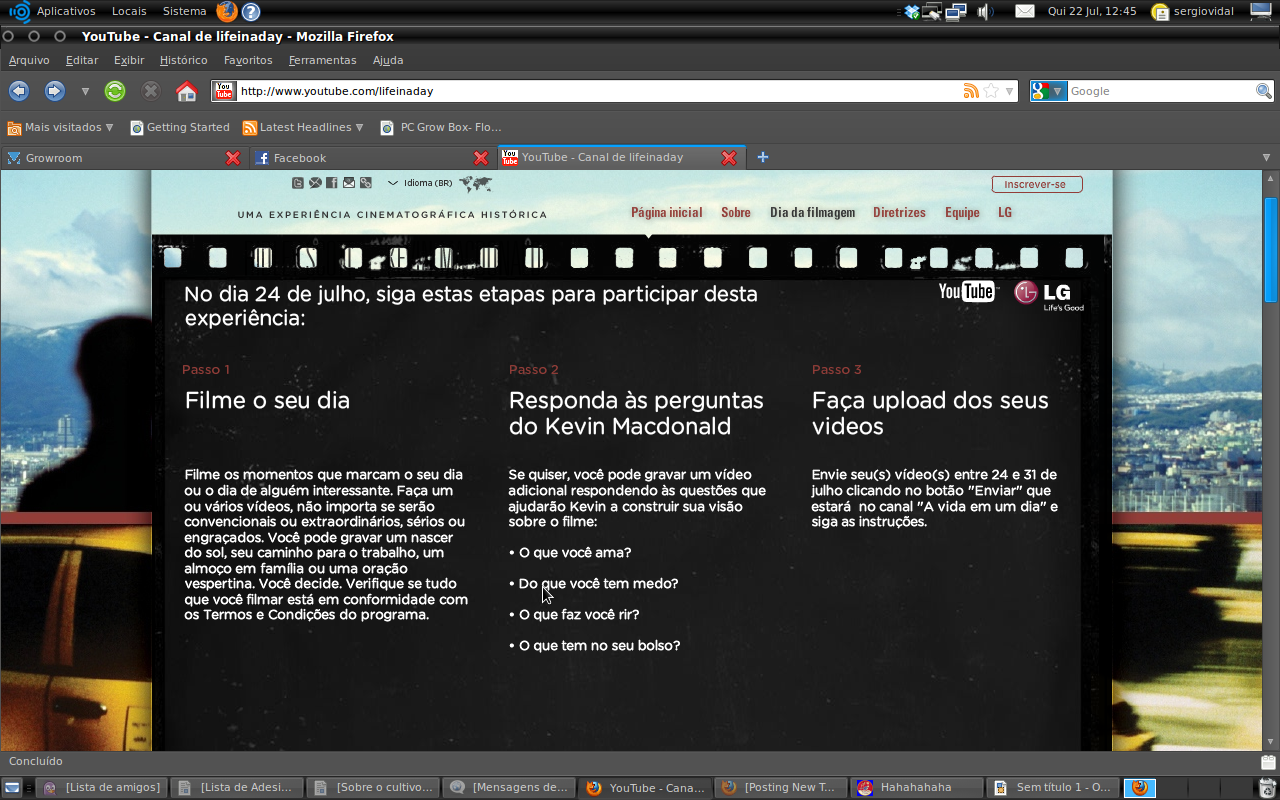Open the back/forward history dropdown arrow
Viewport: 1280px width, 800px height.
[85, 91]
